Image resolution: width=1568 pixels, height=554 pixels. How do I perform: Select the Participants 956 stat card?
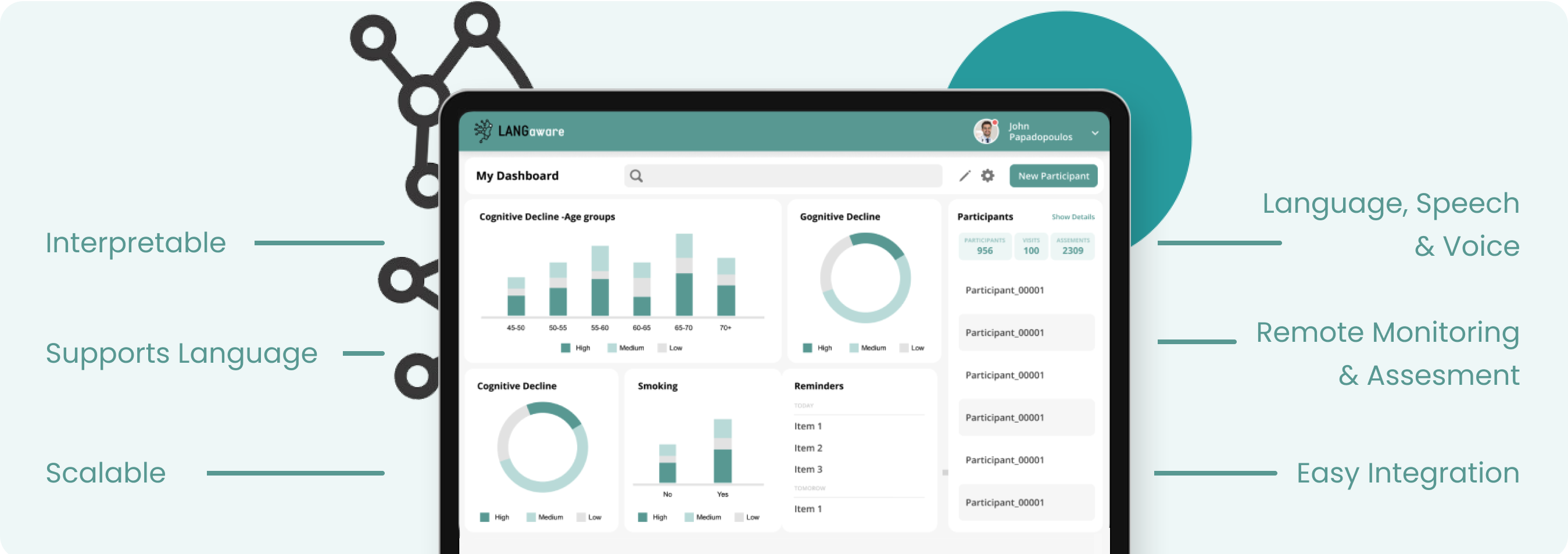point(985,246)
